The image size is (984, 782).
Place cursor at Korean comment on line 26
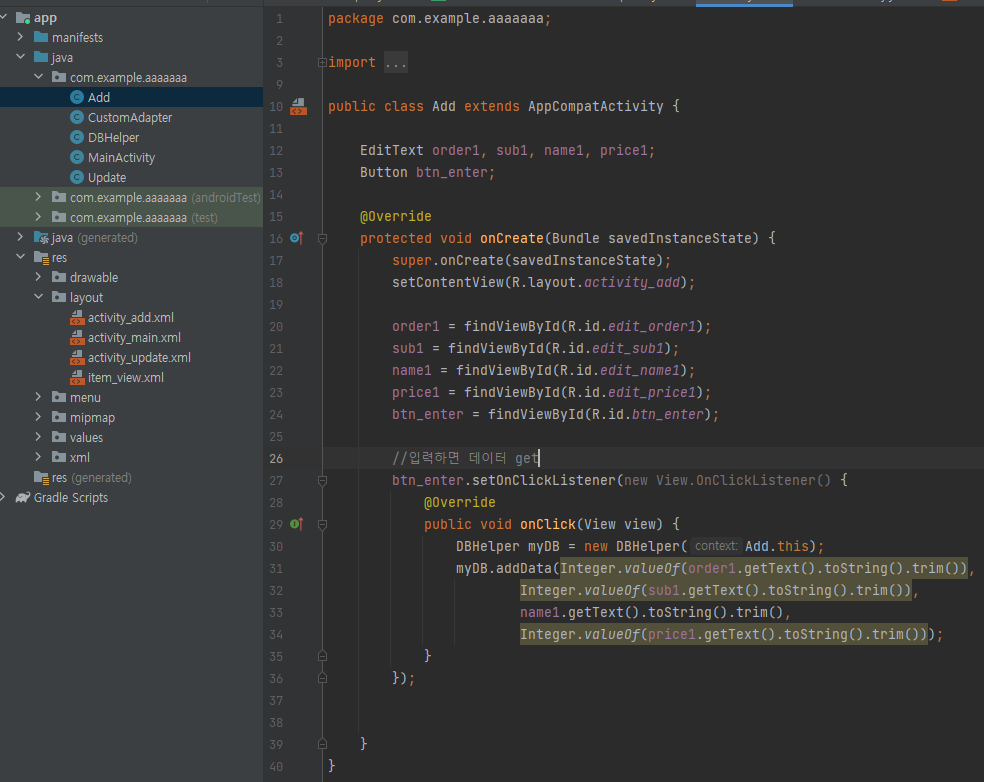pos(465,458)
